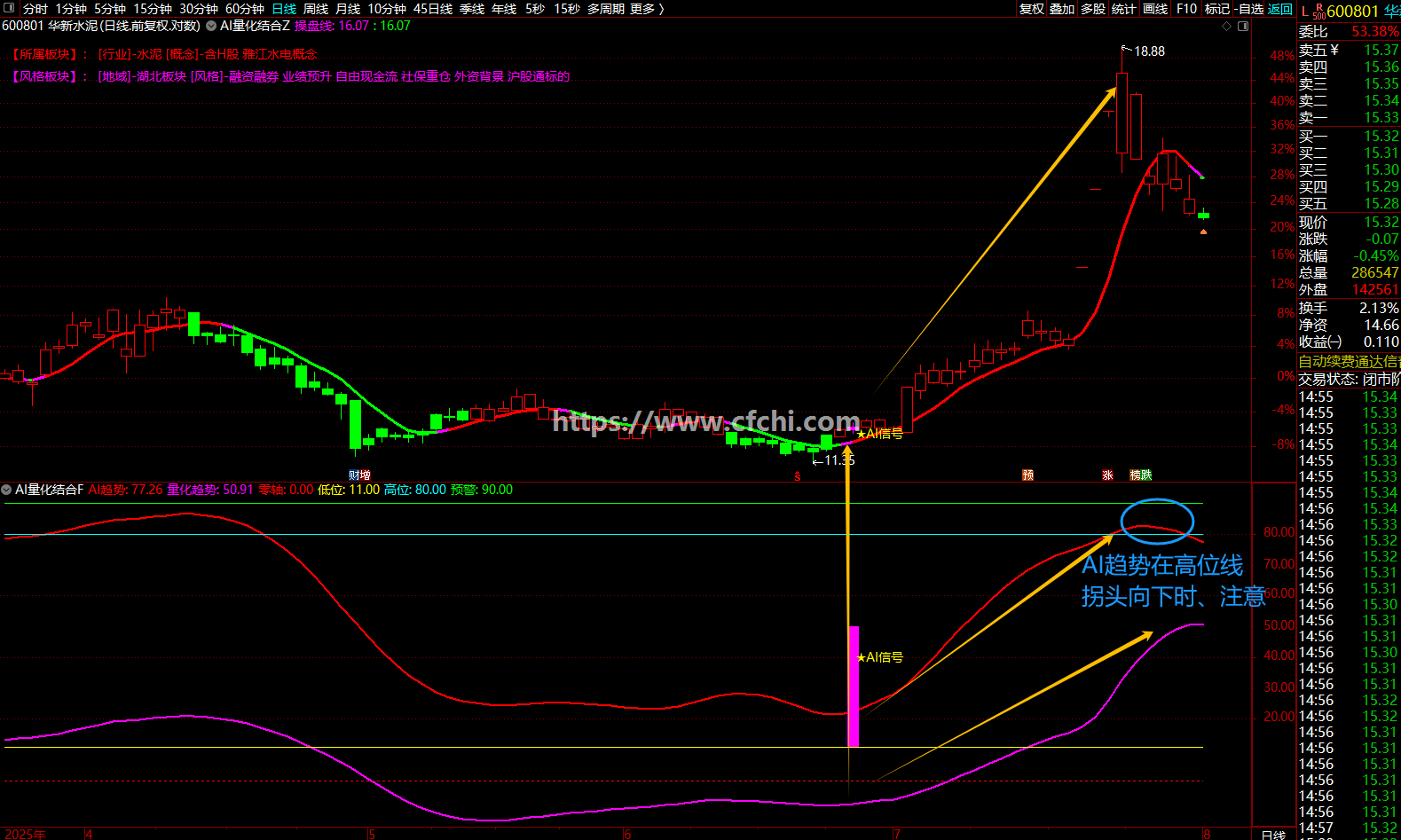Select the 1分钟 period
This screenshot has height=840, width=1401.
click(71, 9)
